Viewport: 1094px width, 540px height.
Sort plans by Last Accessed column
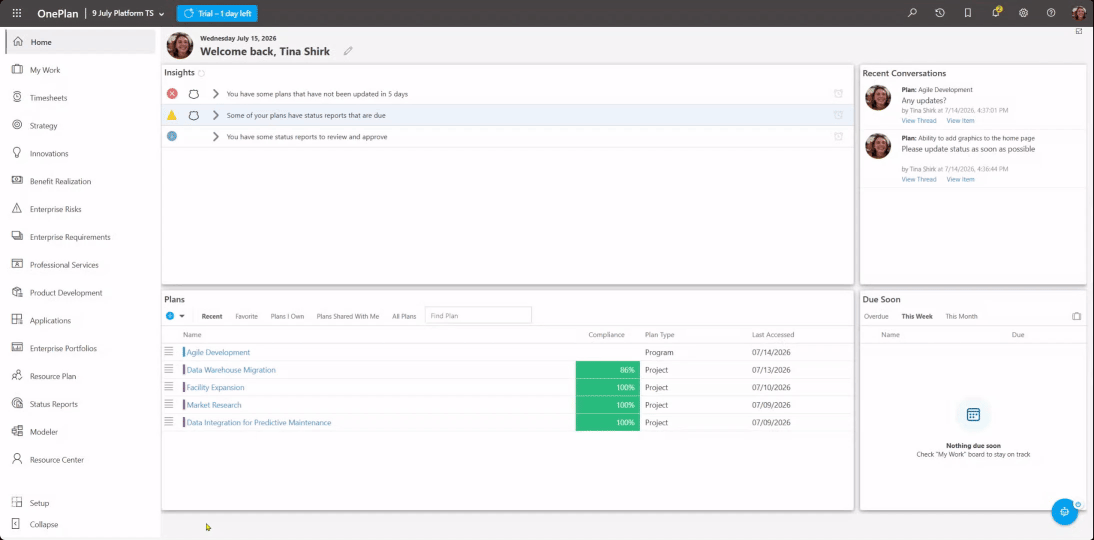772,335
